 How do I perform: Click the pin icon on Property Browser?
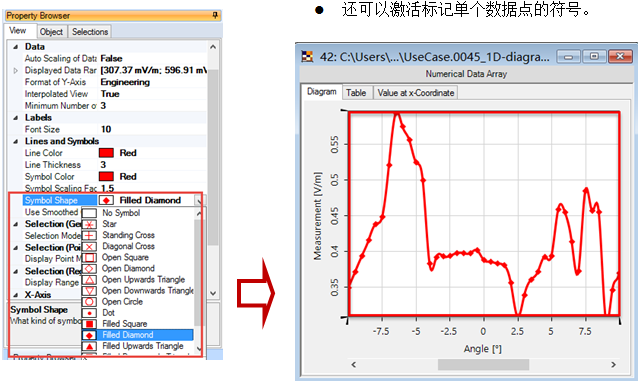[215, 16]
